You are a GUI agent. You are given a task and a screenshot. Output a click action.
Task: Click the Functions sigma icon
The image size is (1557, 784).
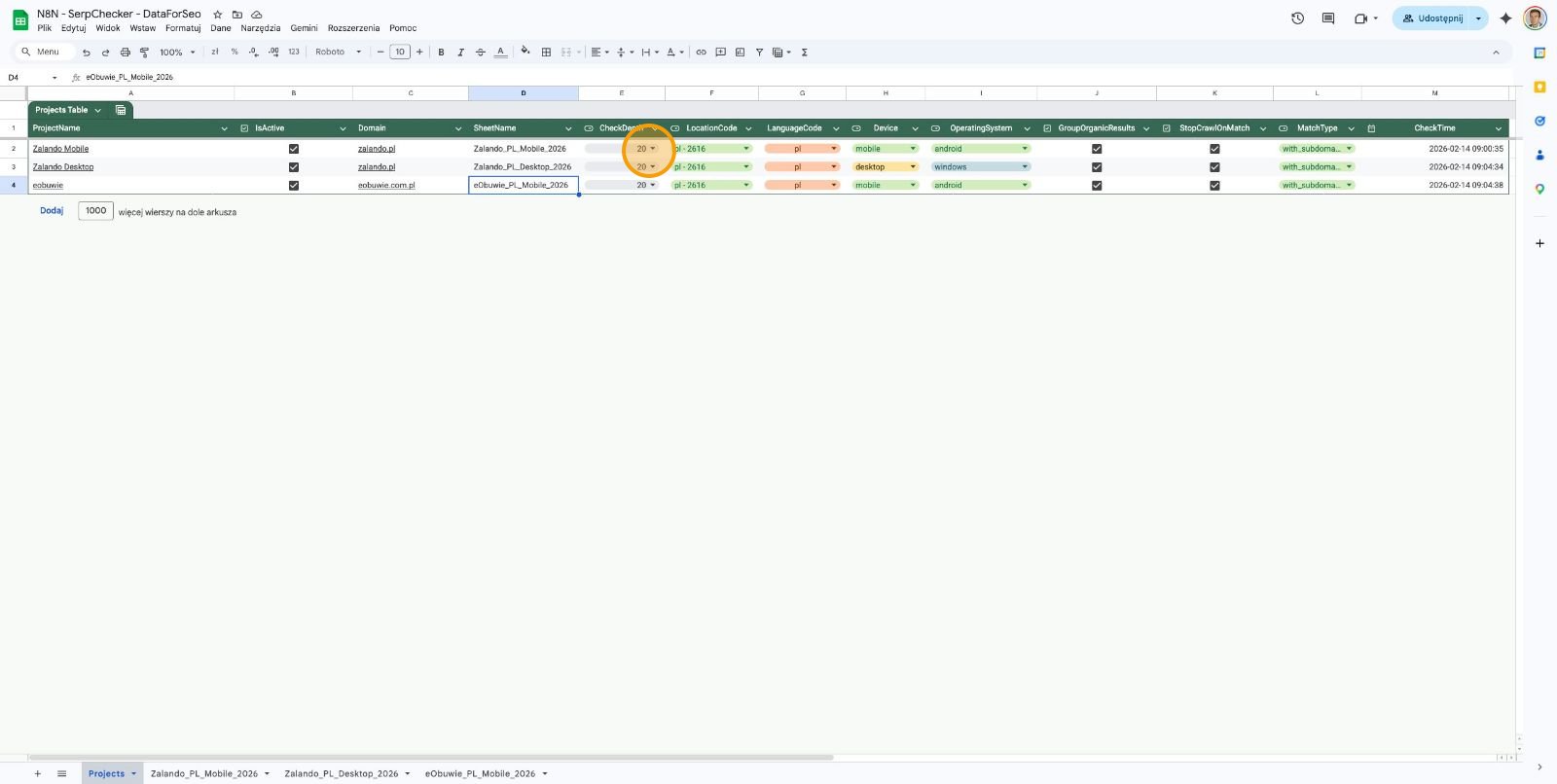[x=804, y=53]
